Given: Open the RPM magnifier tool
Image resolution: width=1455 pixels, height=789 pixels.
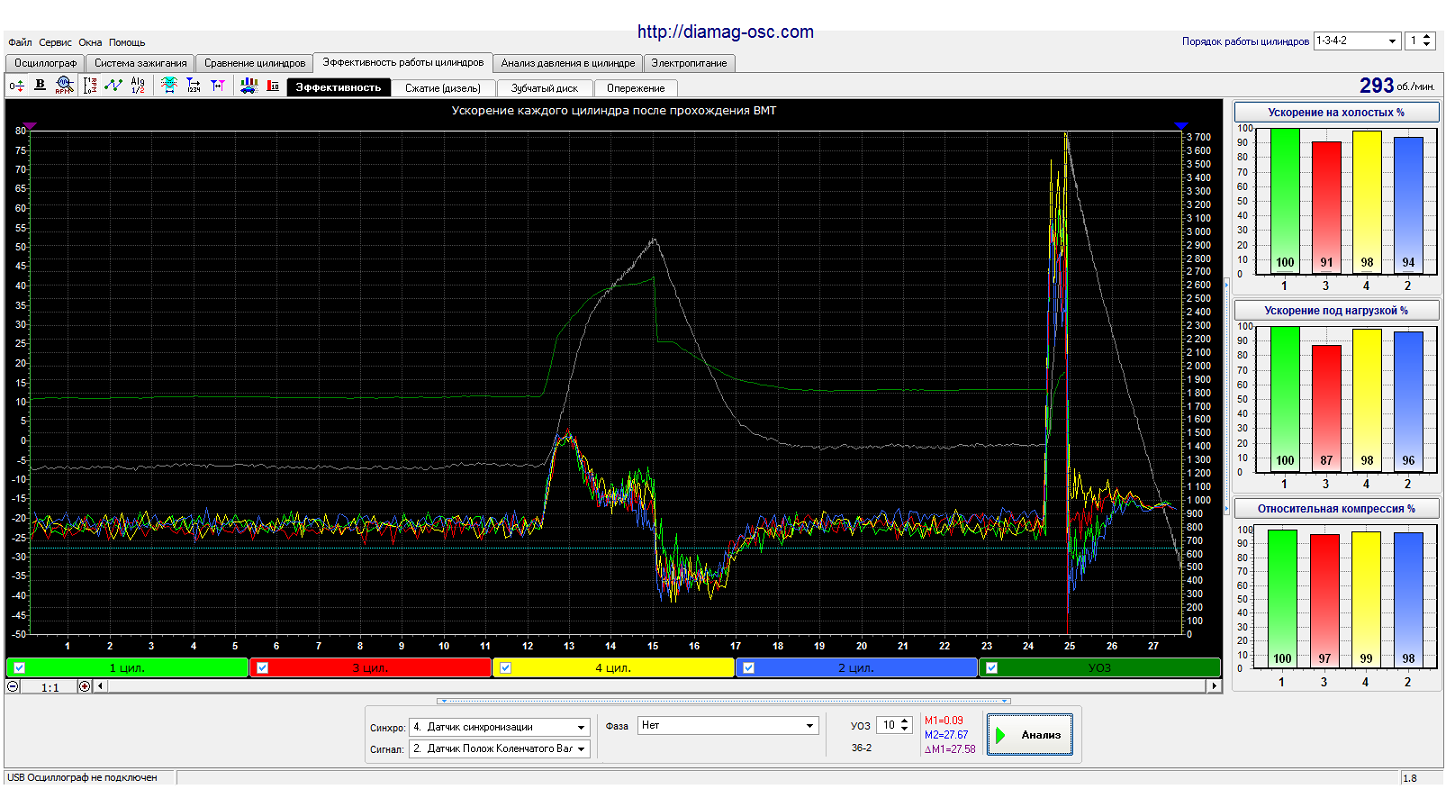Looking at the screenshot, I should 64,85.
